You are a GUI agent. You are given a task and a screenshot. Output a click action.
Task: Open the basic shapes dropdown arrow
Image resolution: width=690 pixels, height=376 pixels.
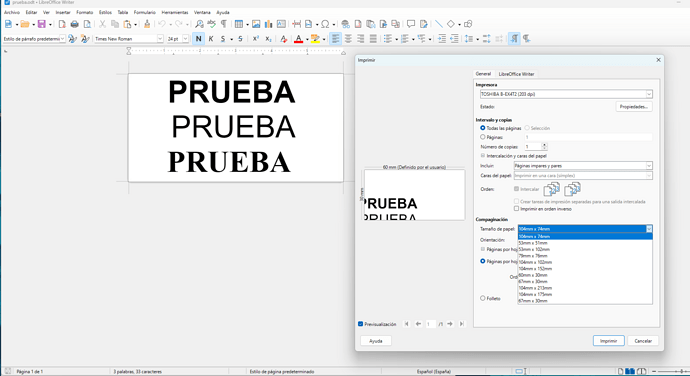pos(459,25)
